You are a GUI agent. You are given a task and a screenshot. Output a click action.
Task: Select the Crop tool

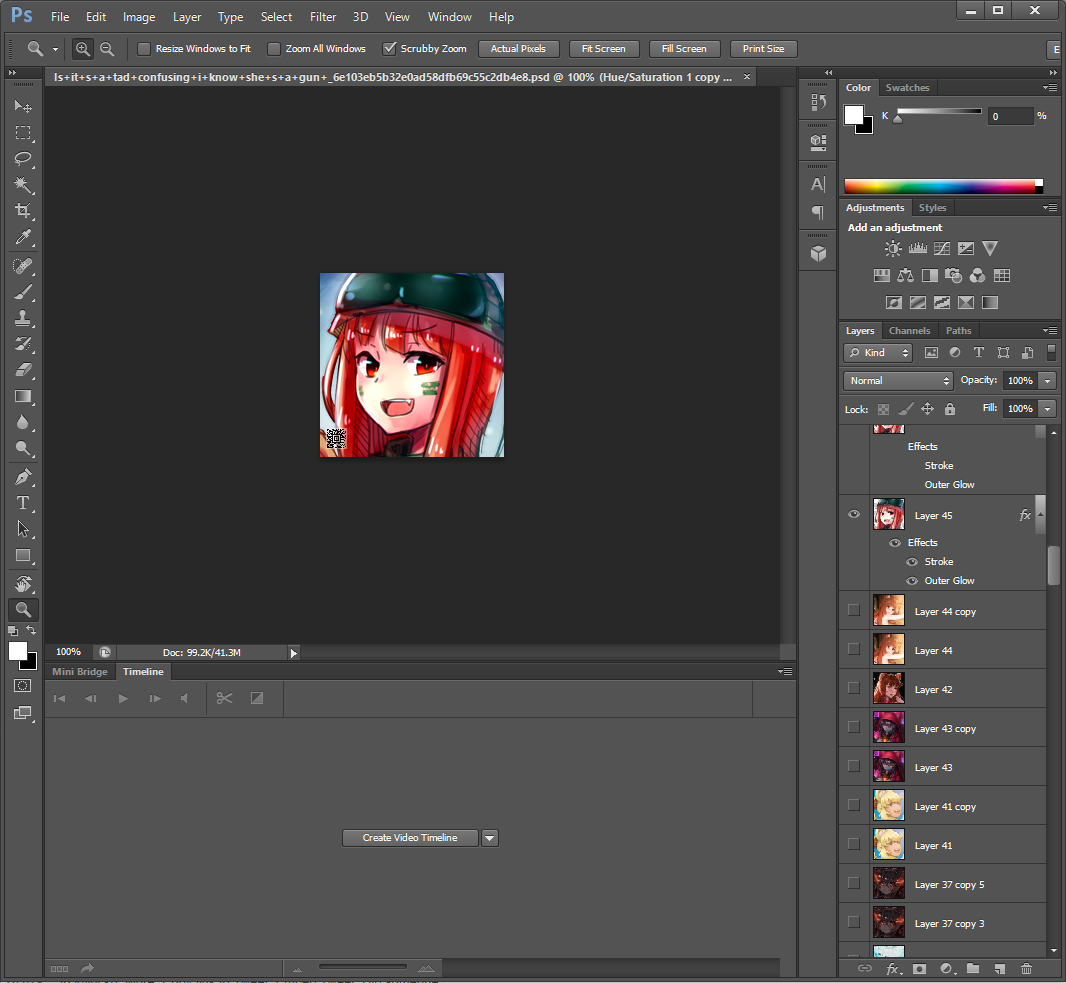[23, 211]
